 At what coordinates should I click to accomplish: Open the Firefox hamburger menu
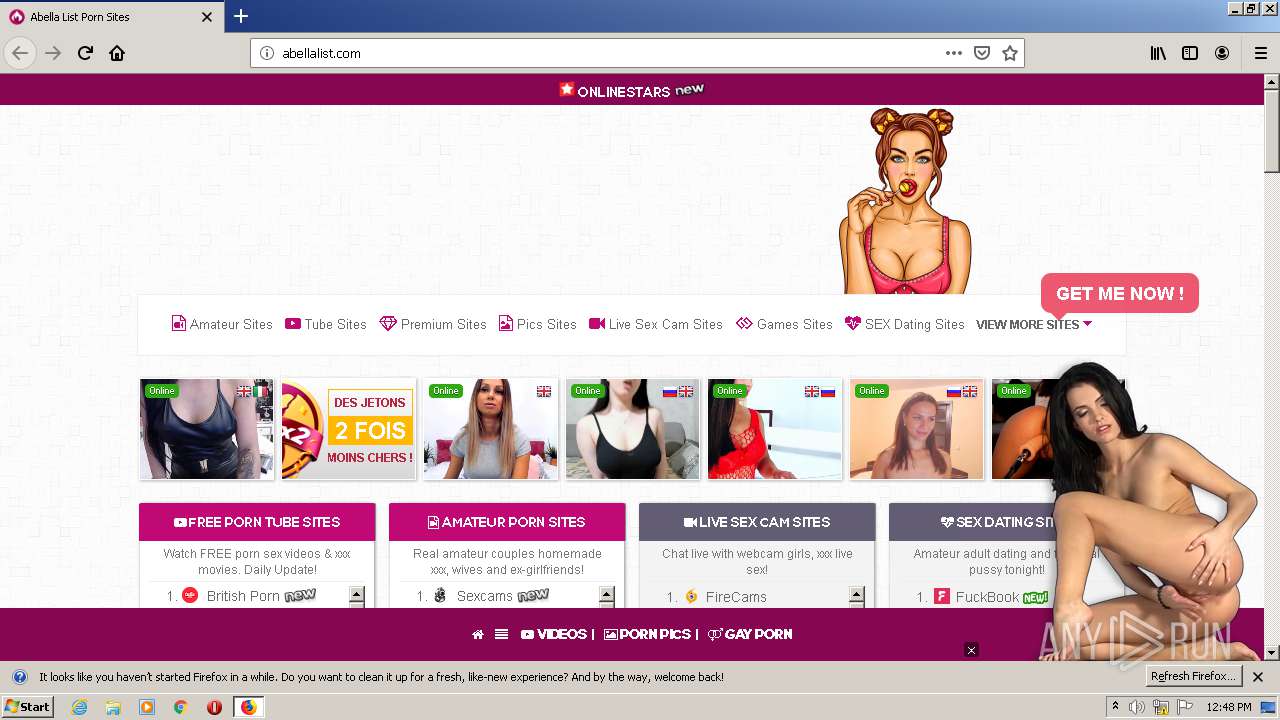tap(1260, 53)
